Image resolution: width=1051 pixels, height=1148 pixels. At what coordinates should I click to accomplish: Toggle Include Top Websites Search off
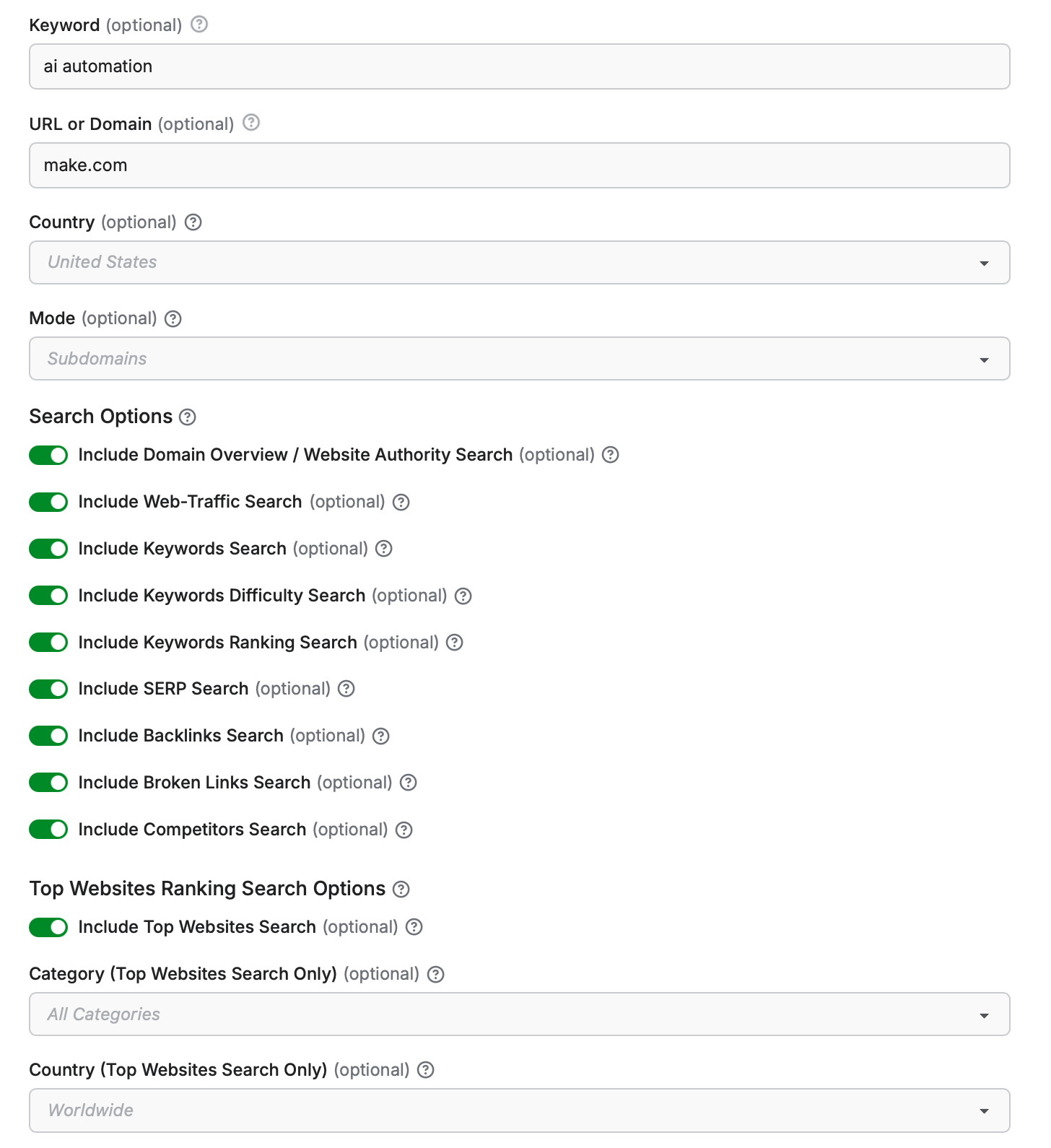[x=48, y=927]
